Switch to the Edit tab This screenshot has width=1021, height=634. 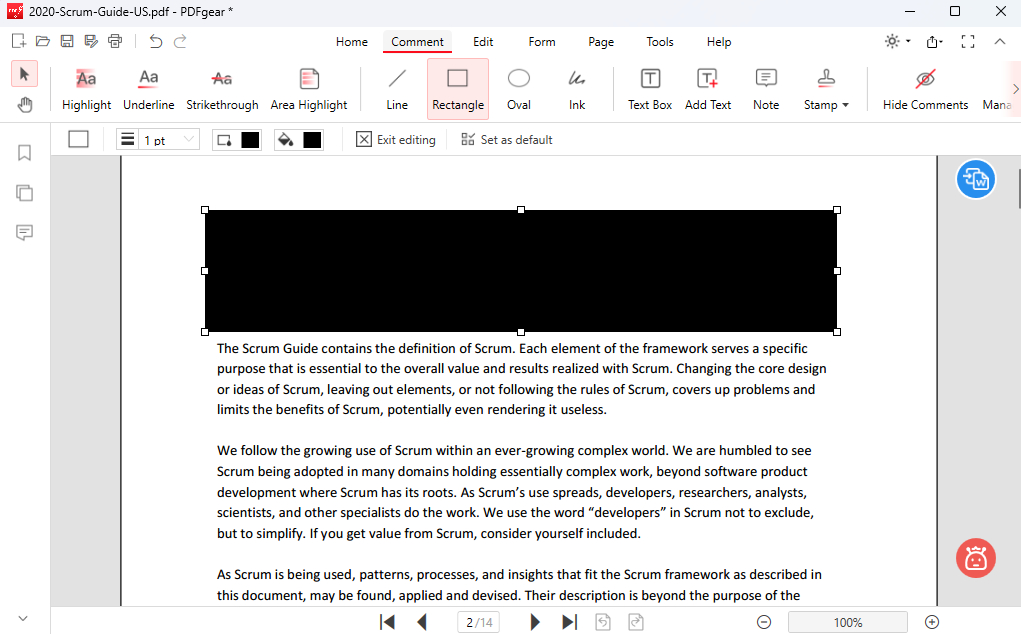pos(483,42)
